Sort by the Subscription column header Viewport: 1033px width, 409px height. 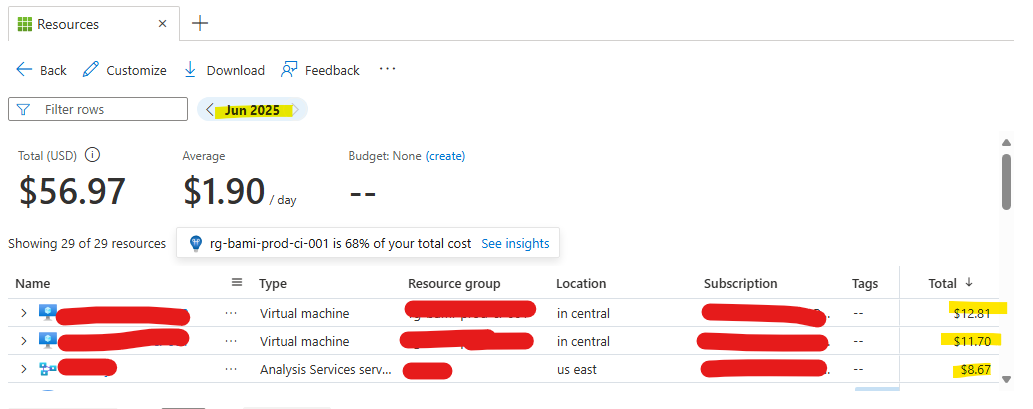740,284
